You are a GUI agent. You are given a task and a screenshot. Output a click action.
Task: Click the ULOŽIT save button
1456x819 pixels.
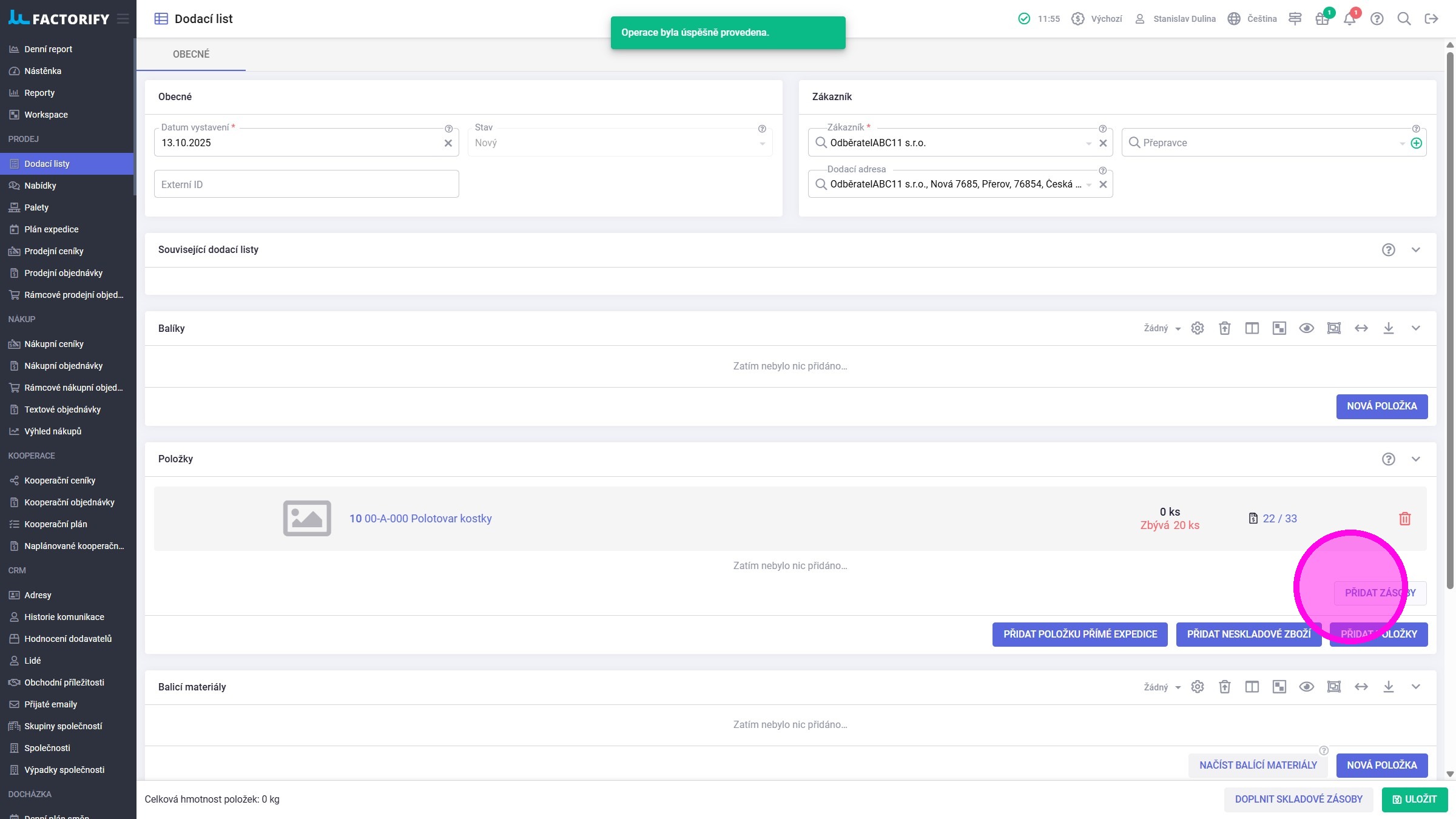1414,799
